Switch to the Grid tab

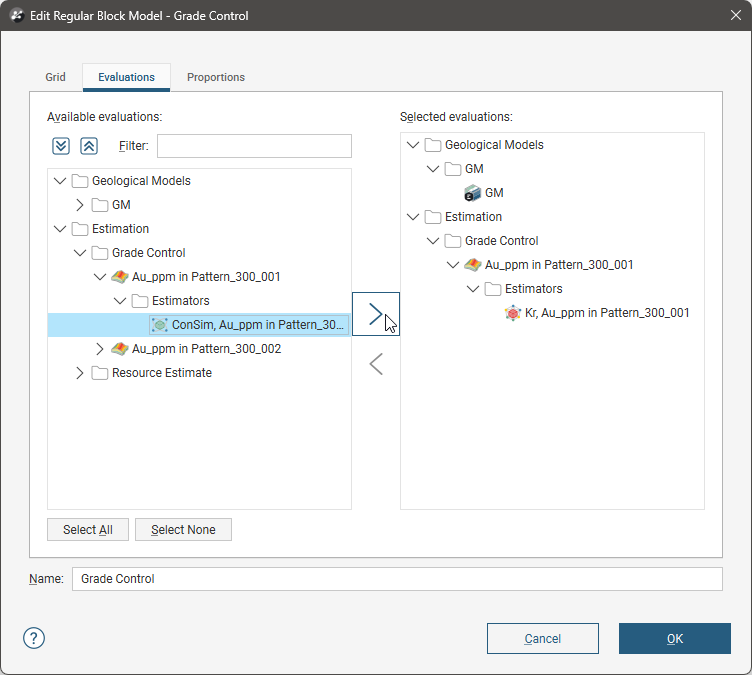coord(55,77)
